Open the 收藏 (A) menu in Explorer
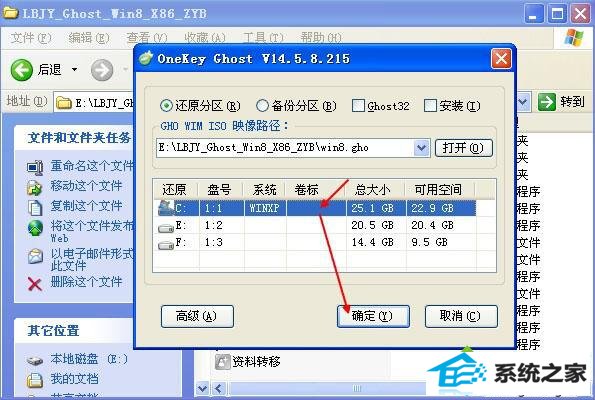The height and width of the screenshot is (400, 595). pyautogui.click(x=205, y=38)
